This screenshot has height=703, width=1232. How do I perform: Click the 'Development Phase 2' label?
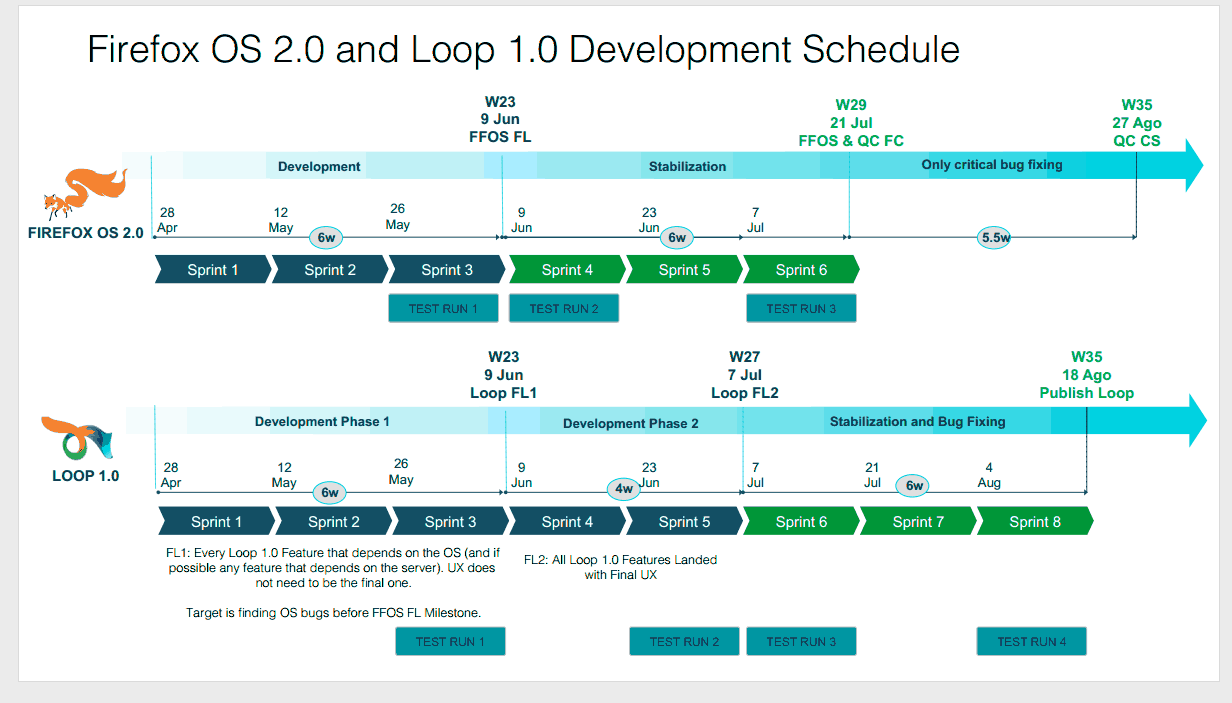[x=630, y=423]
